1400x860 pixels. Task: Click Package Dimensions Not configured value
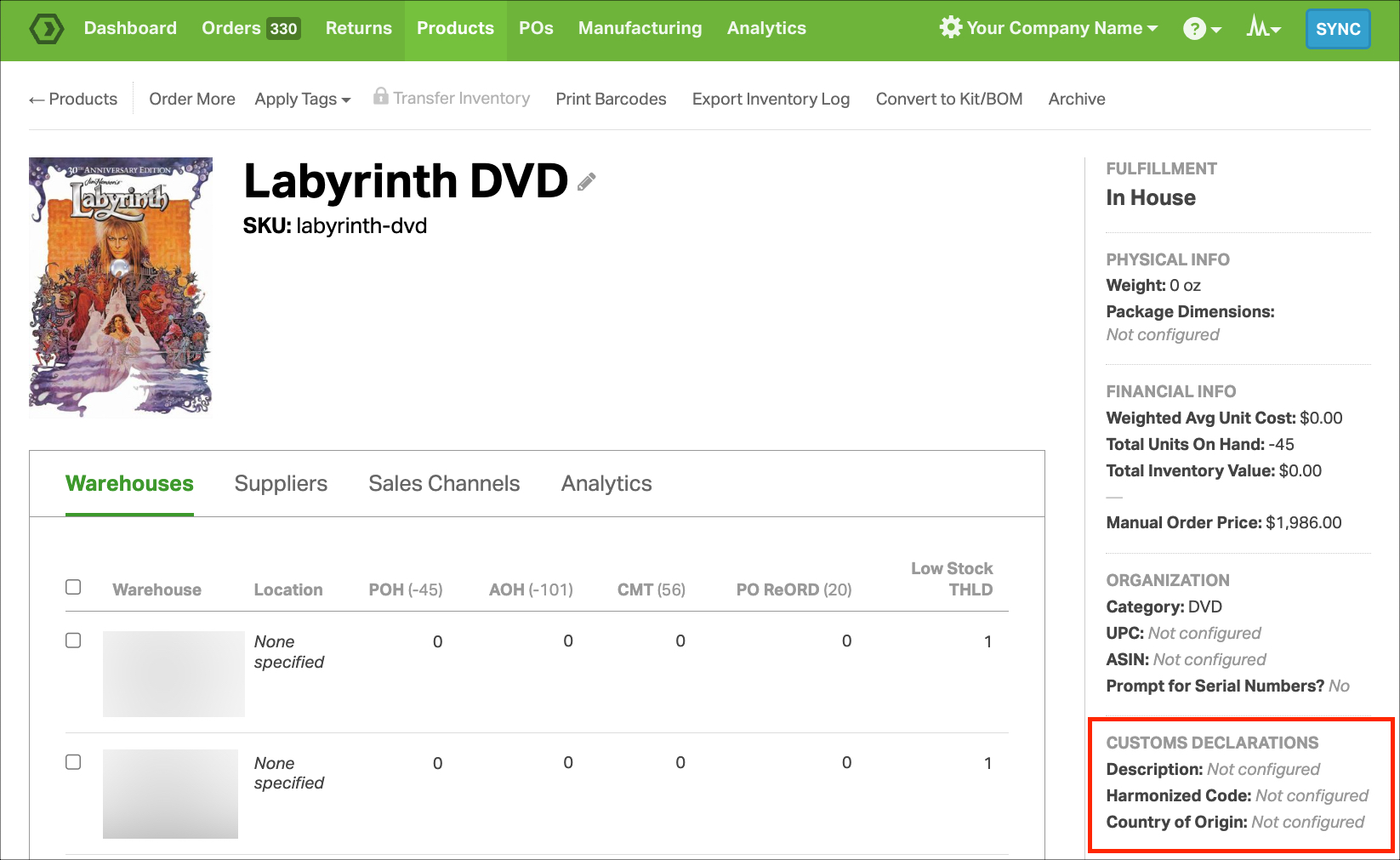coord(1162,334)
